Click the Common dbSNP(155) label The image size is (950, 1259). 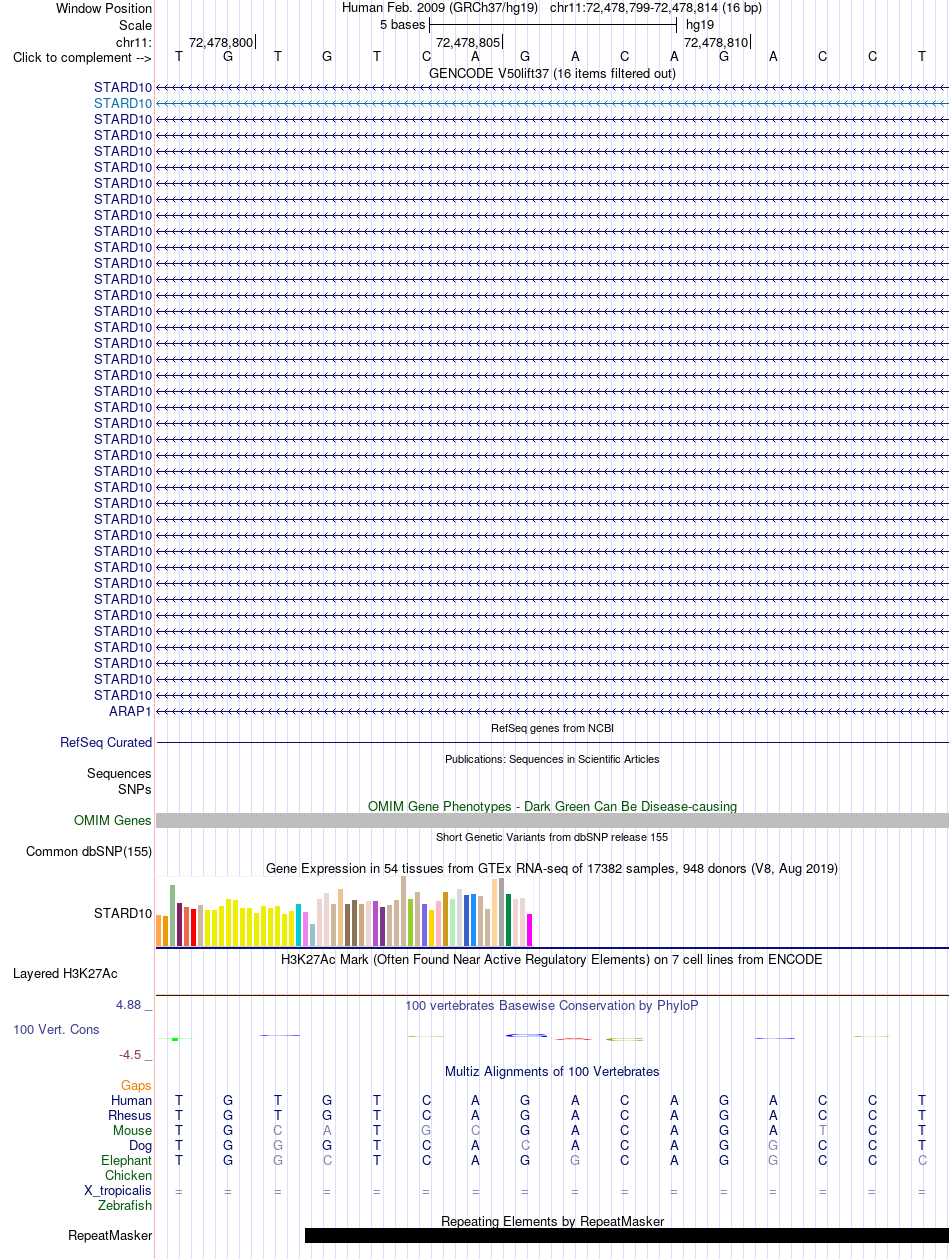(x=89, y=852)
